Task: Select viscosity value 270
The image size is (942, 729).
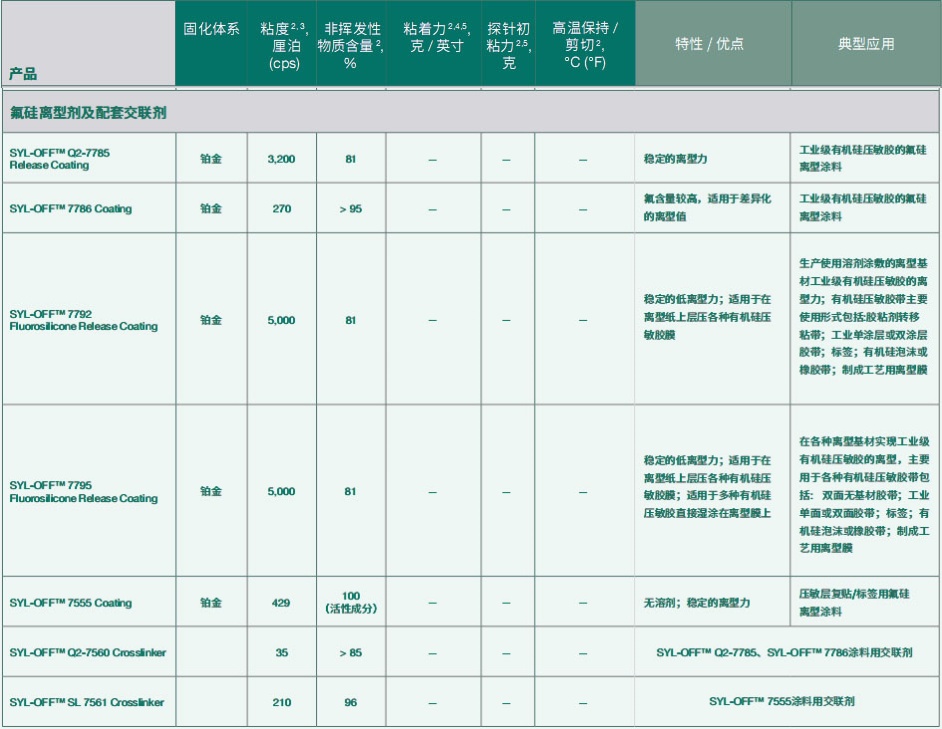Action: [282, 209]
